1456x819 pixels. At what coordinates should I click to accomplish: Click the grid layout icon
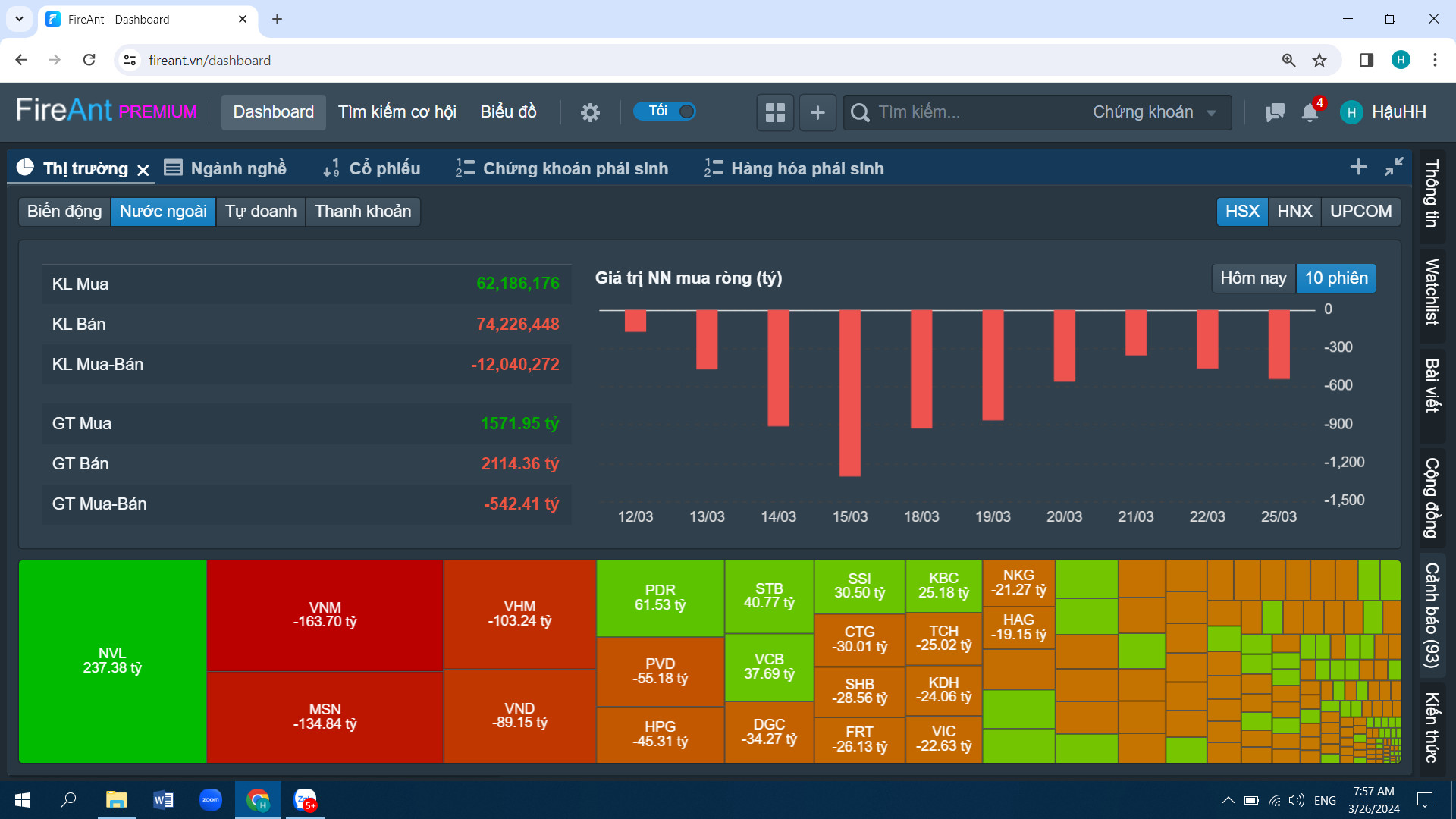pos(775,112)
